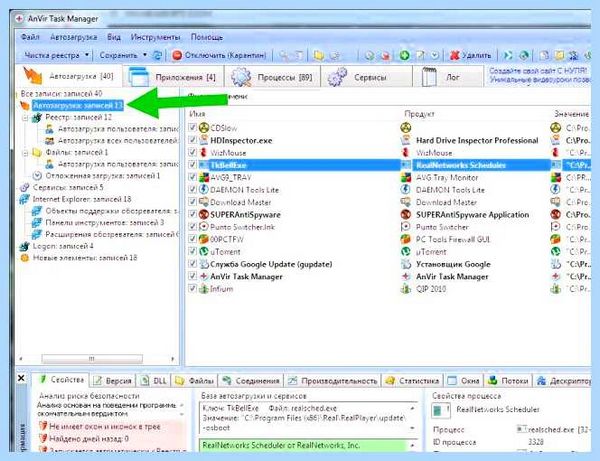This screenshot has height=461, width=600.
Task: Click the yellow folder toolbar icon
Action: pyautogui.click(x=318, y=56)
